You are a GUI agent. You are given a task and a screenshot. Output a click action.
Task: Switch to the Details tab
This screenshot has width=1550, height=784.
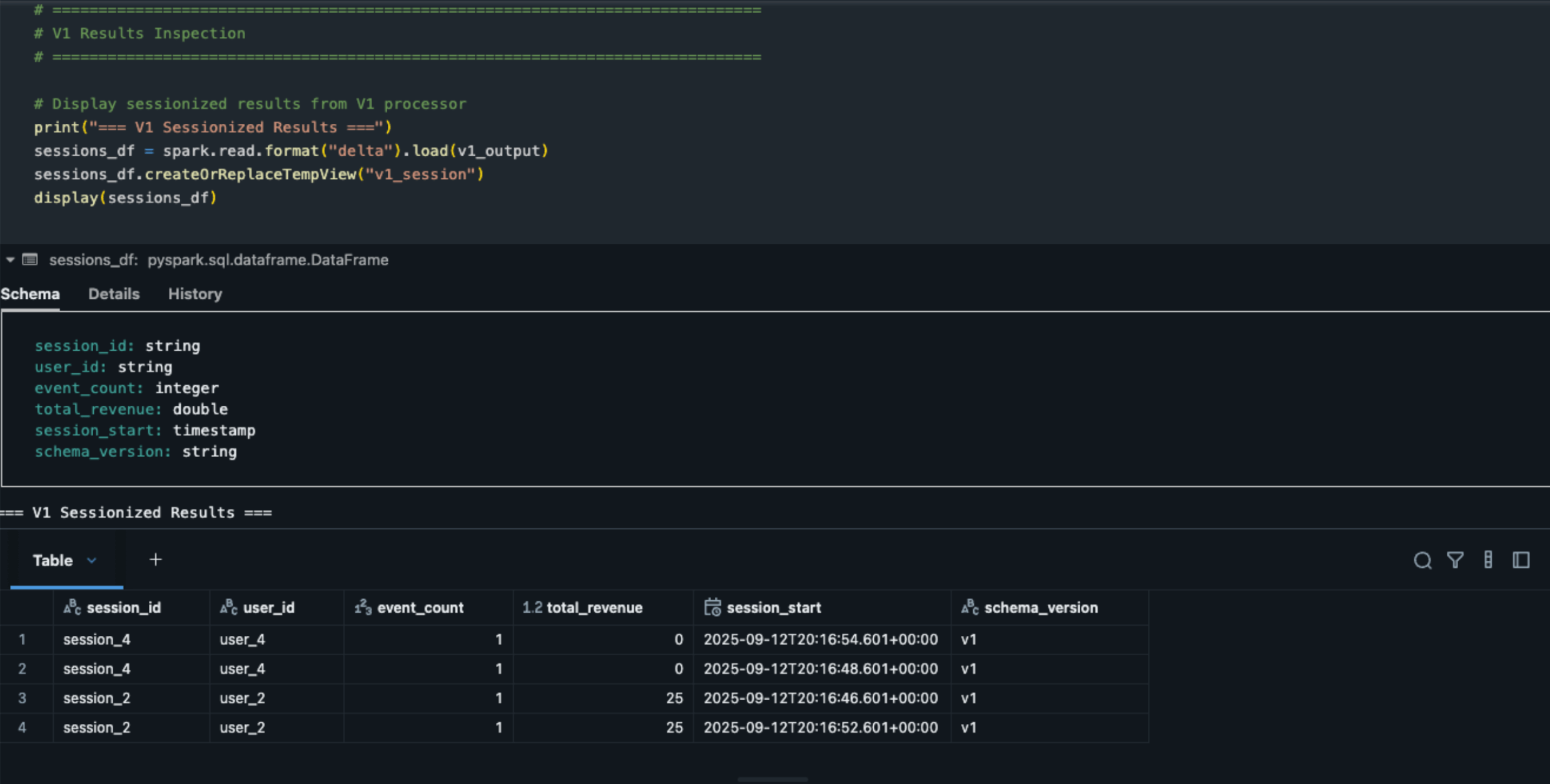click(x=114, y=294)
